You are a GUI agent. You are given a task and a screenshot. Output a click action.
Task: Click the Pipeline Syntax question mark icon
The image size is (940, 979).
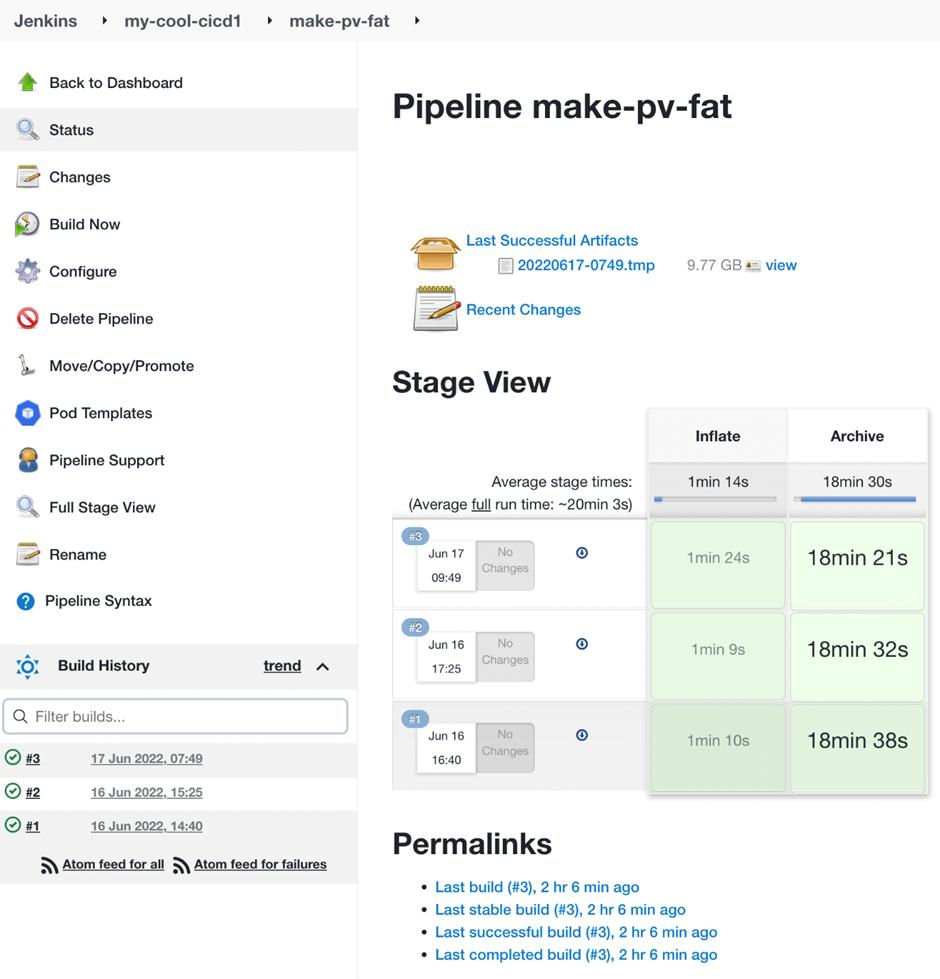26,601
